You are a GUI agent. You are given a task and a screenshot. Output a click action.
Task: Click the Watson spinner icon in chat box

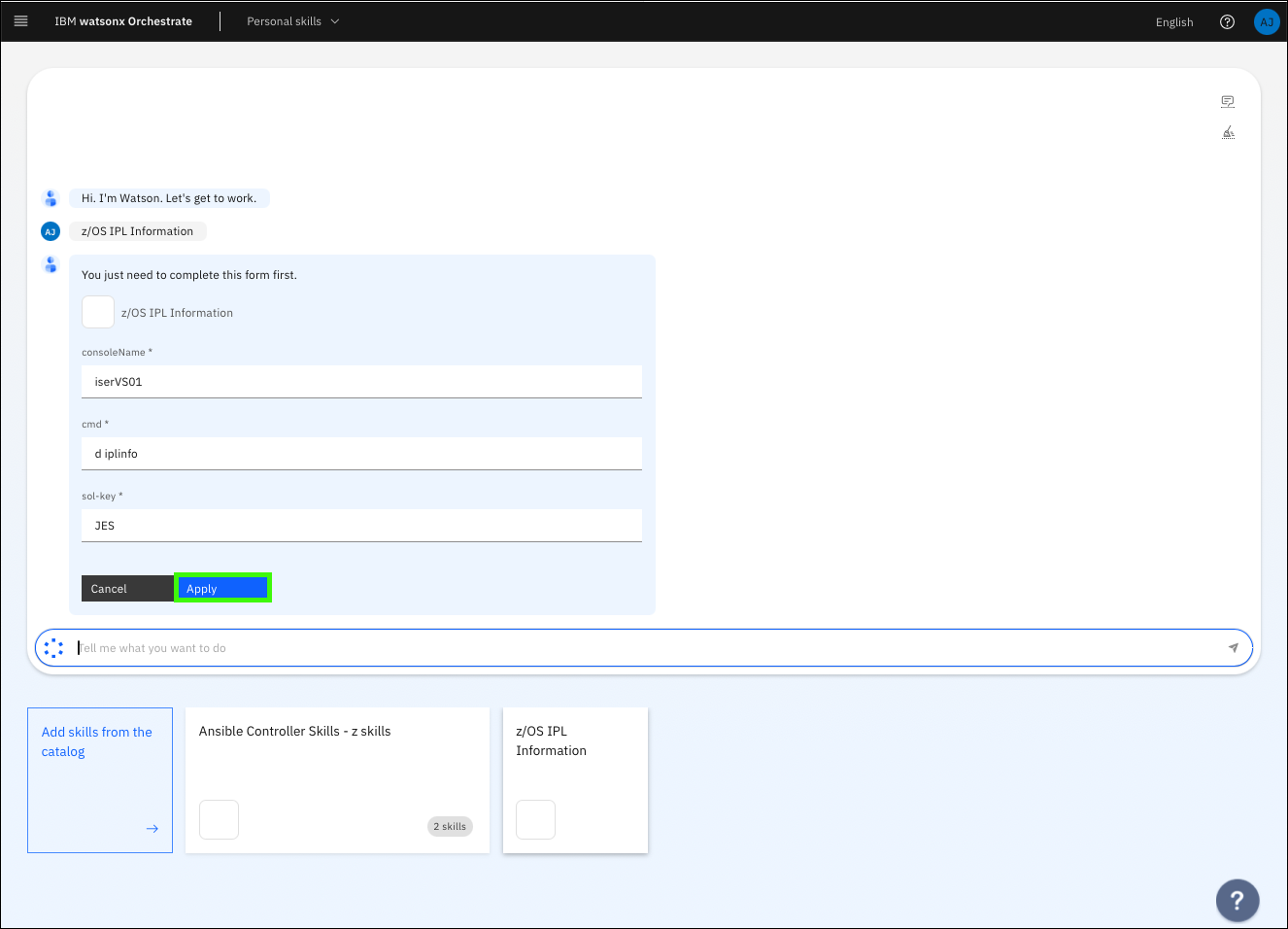pos(53,648)
